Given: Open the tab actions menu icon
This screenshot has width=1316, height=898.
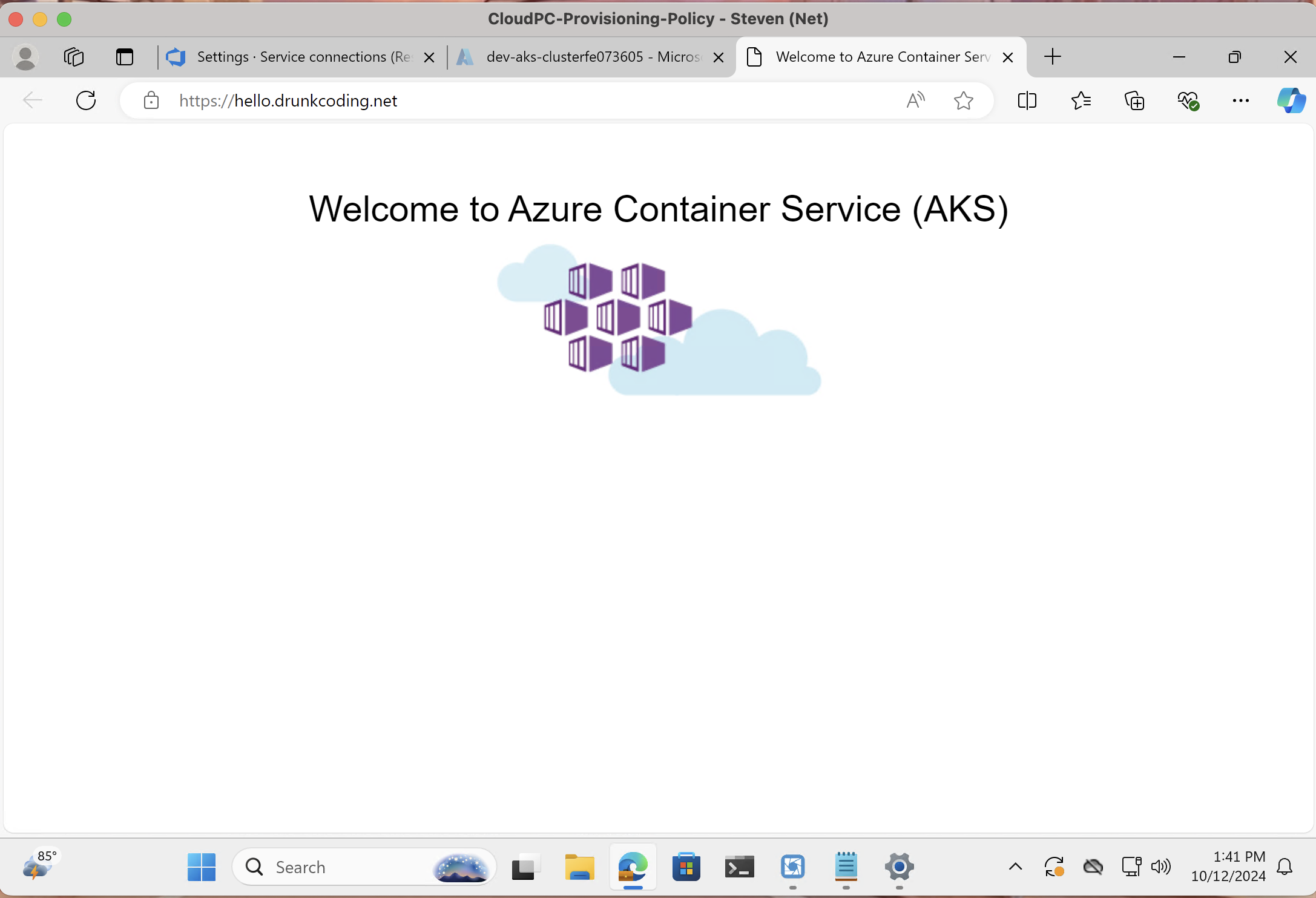Looking at the screenshot, I should [x=125, y=57].
